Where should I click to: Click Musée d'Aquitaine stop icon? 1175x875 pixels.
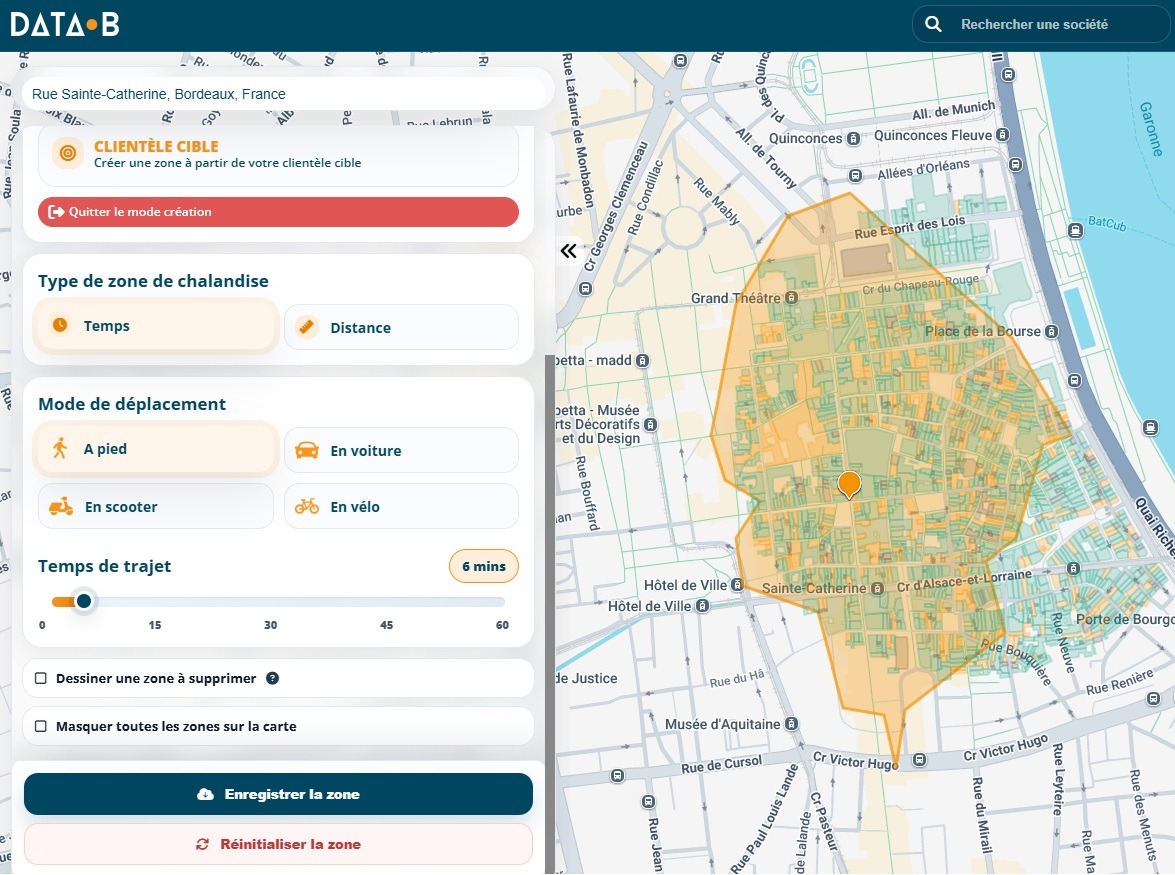pyautogui.click(x=791, y=724)
